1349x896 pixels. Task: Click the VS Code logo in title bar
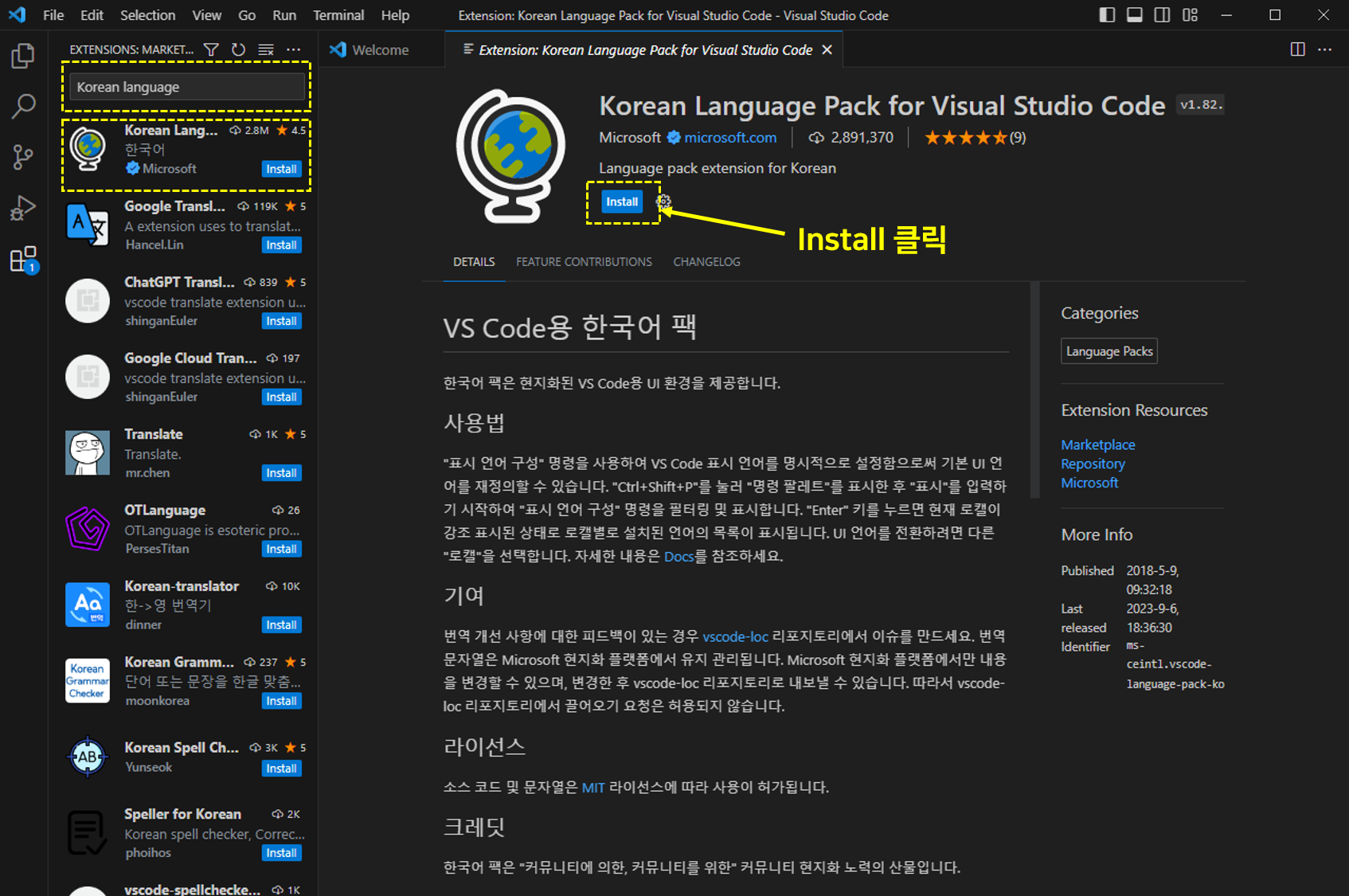point(17,14)
